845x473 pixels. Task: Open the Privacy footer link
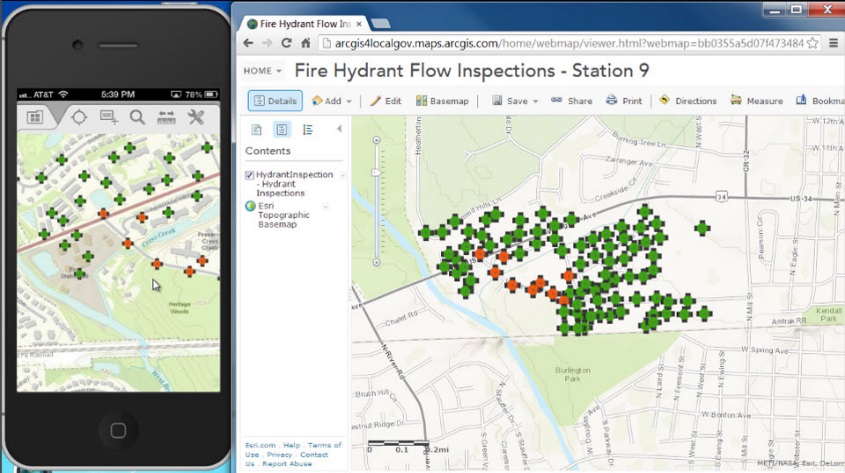tap(279, 455)
